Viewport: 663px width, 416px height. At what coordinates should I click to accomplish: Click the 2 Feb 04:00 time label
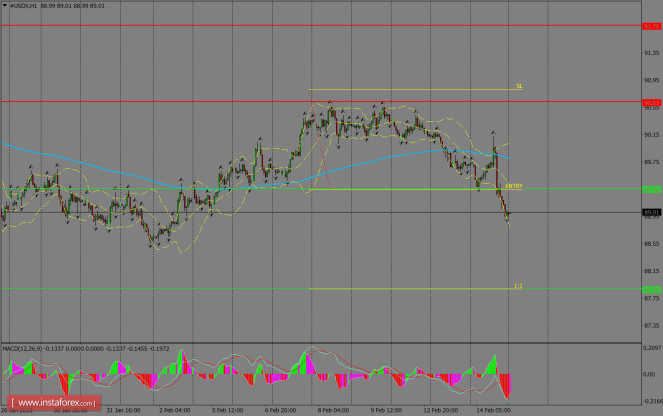175,410
